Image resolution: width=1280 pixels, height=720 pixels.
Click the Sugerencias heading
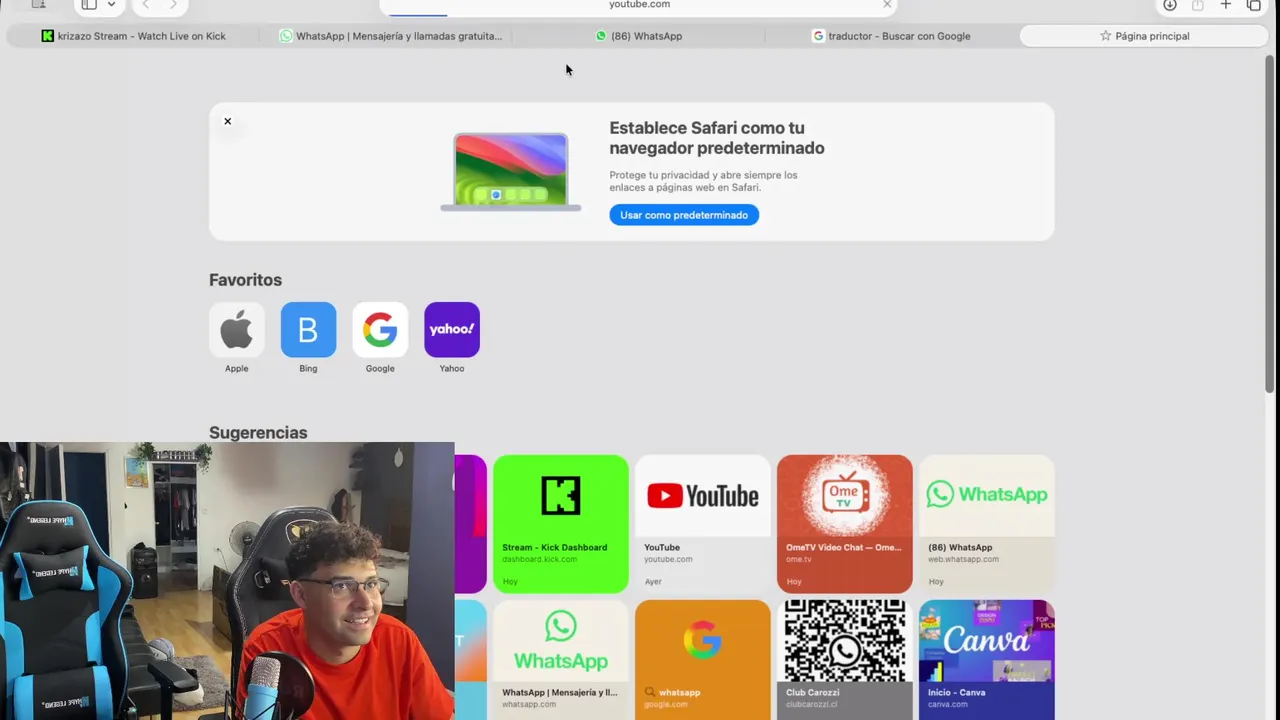(258, 433)
